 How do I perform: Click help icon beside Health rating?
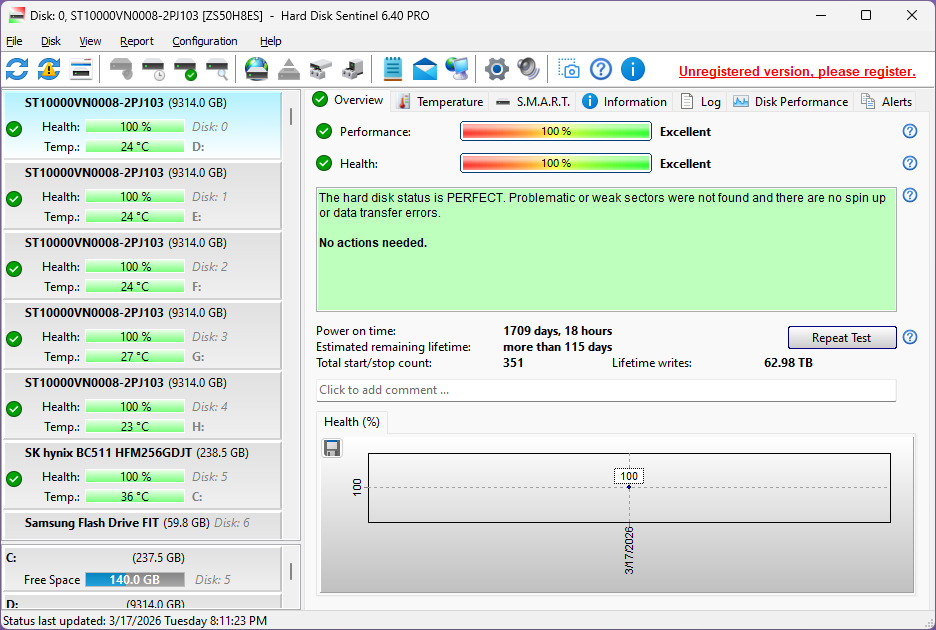(x=910, y=163)
